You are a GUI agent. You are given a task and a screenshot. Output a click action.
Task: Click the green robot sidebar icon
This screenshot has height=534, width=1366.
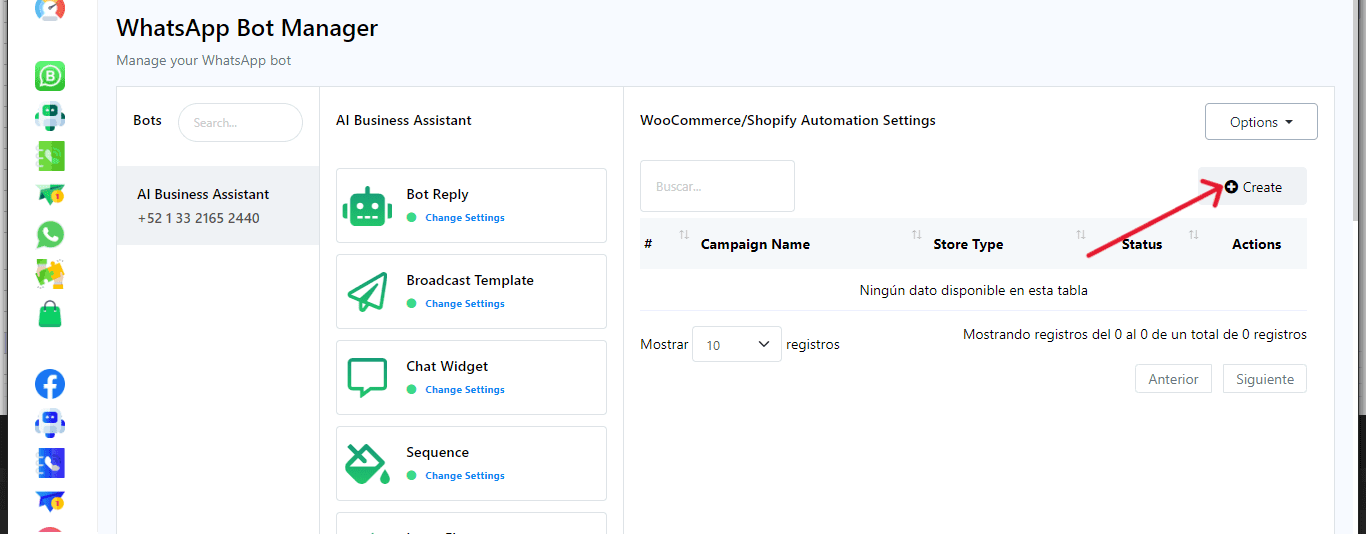coord(50,116)
